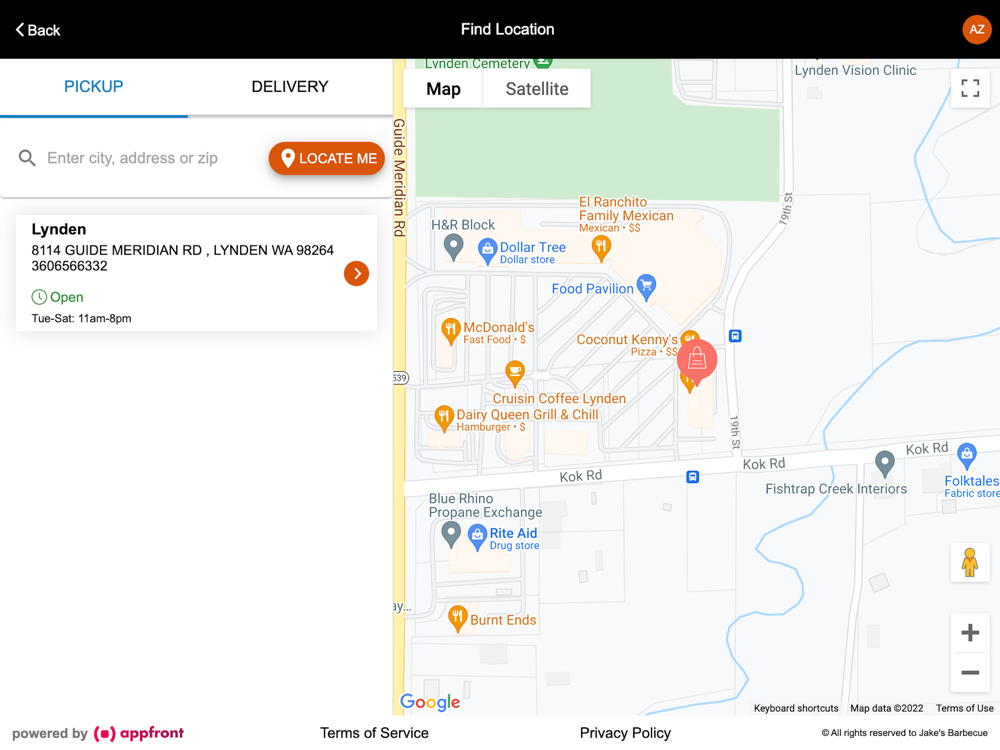Switch to the DELIVERY tab
The width and height of the screenshot is (1000, 750).
point(290,87)
